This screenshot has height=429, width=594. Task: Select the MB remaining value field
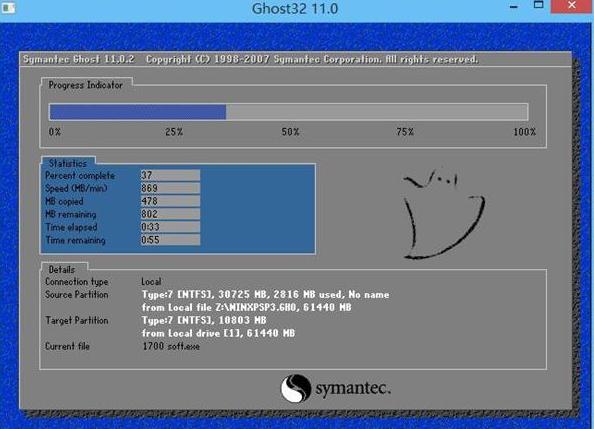[x=170, y=214]
